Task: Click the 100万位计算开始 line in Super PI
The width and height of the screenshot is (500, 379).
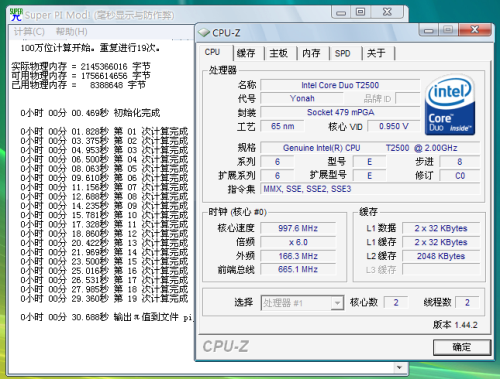Action: pyautogui.click(x=90, y=48)
